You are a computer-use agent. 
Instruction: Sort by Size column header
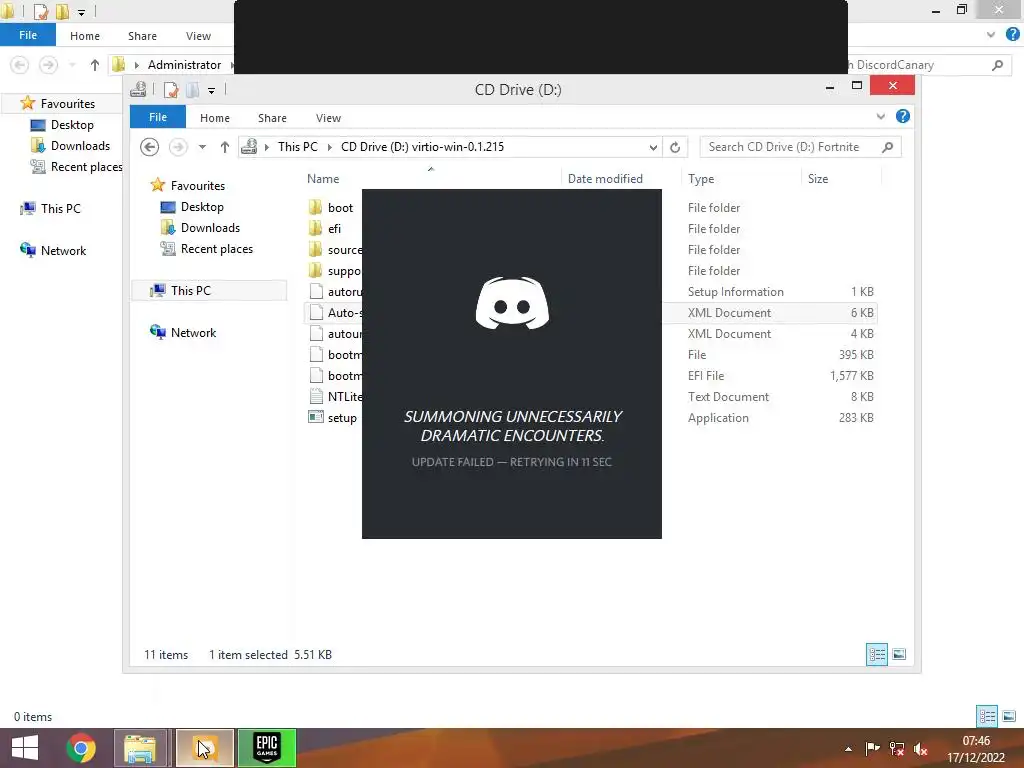click(818, 178)
